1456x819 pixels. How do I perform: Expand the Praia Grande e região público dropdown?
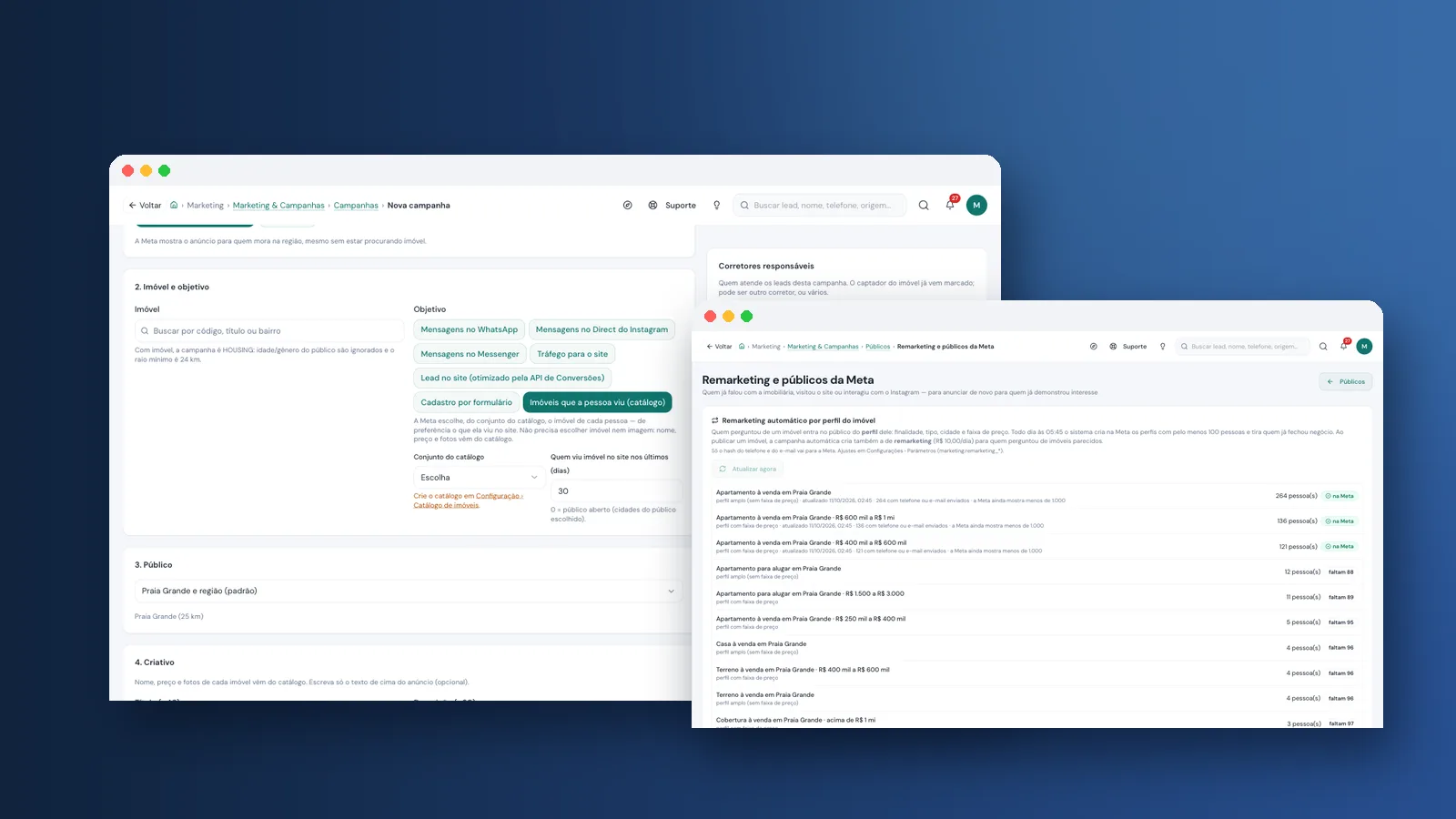pyautogui.click(x=409, y=591)
